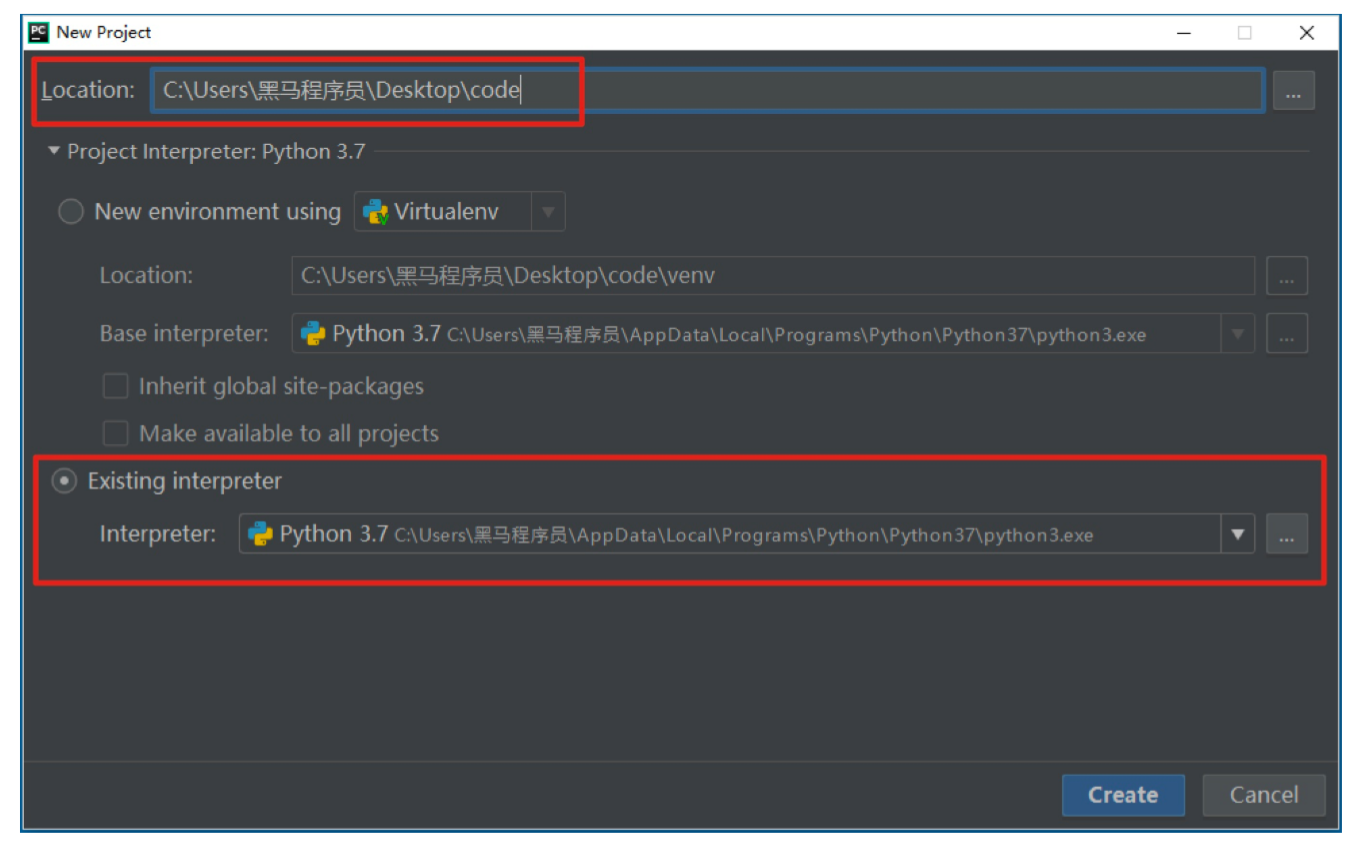Click the Create button

(x=1123, y=795)
